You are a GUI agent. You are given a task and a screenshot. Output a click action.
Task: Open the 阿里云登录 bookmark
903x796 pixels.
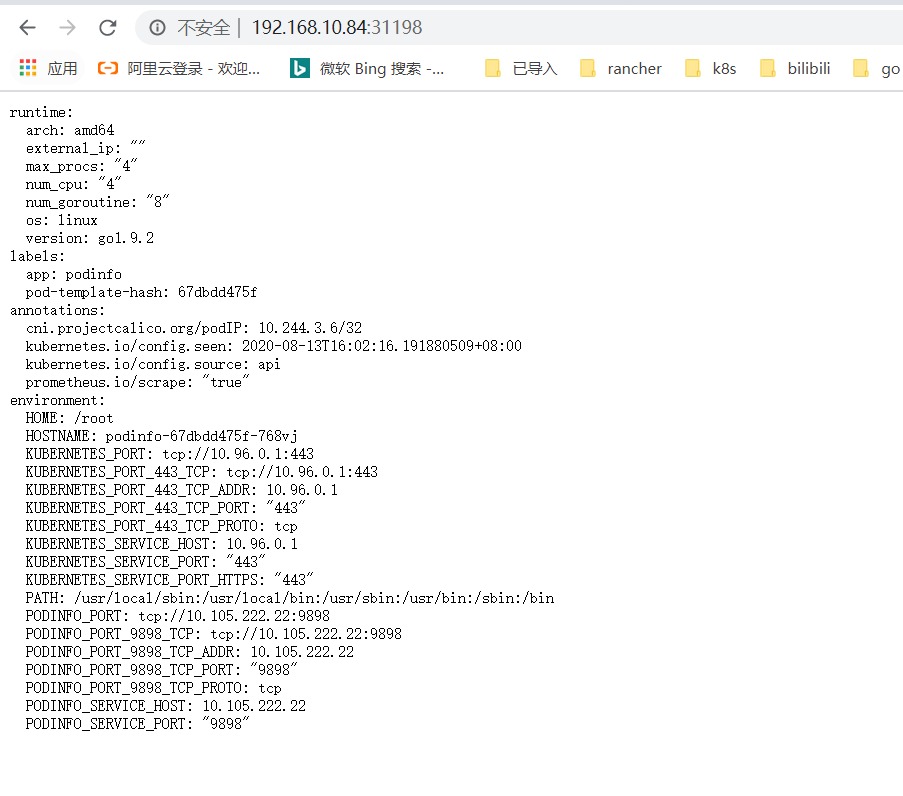click(x=178, y=68)
